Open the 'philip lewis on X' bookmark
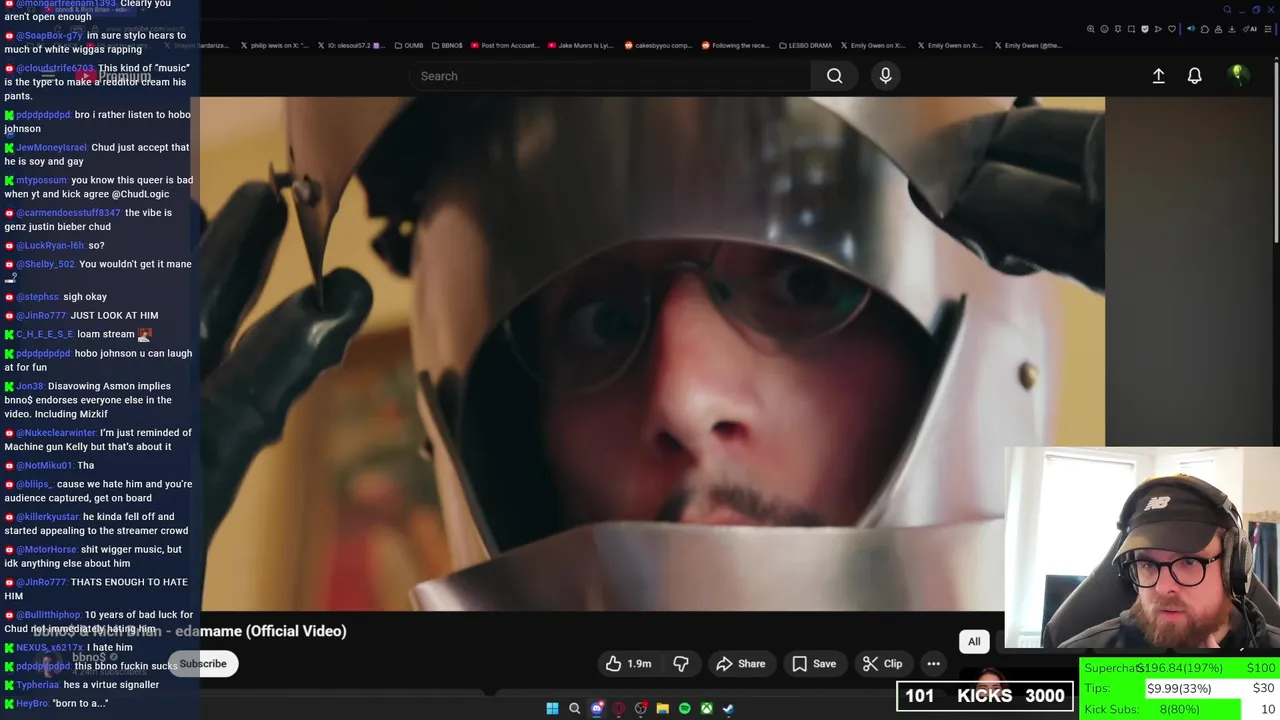This screenshot has width=1280, height=720. [274, 45]
